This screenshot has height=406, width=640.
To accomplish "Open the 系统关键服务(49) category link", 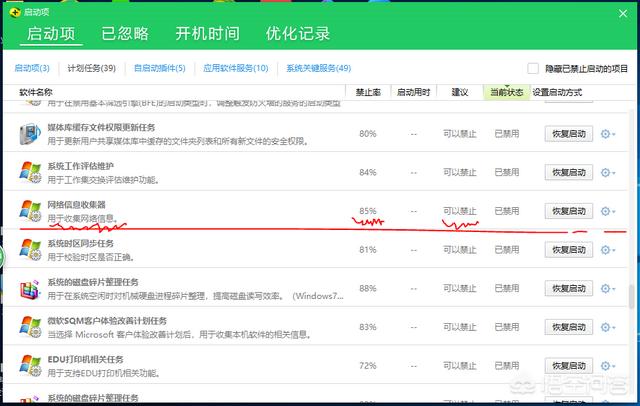I will pyautogui.click(x=318, y=68).
